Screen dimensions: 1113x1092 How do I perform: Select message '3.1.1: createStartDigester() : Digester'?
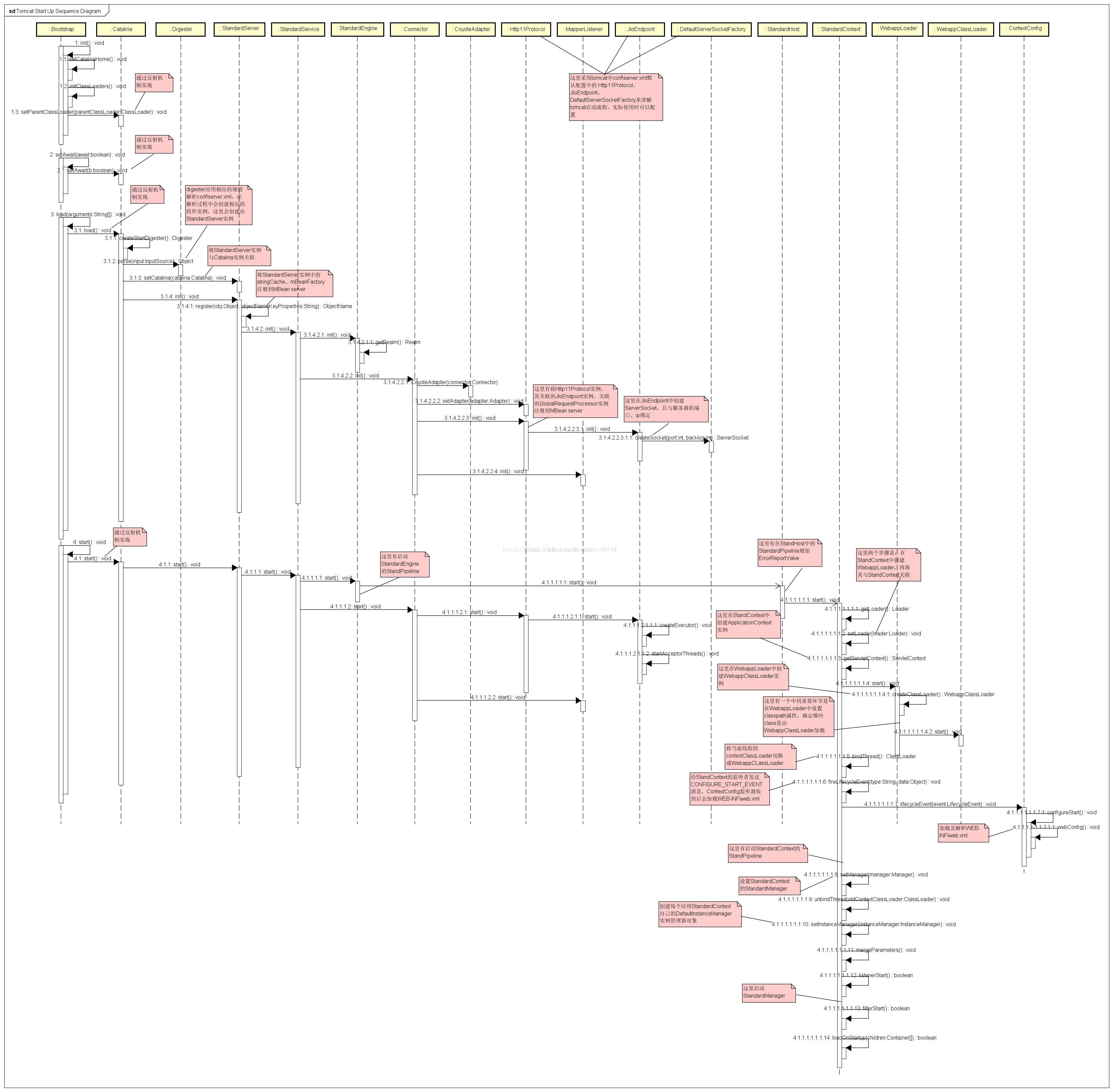click(149, 239)
